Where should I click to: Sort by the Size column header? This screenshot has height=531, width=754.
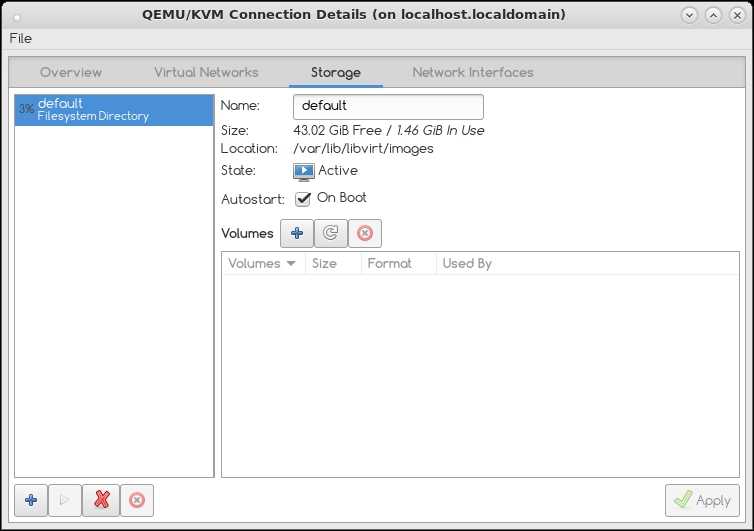(x=333, y=264)
